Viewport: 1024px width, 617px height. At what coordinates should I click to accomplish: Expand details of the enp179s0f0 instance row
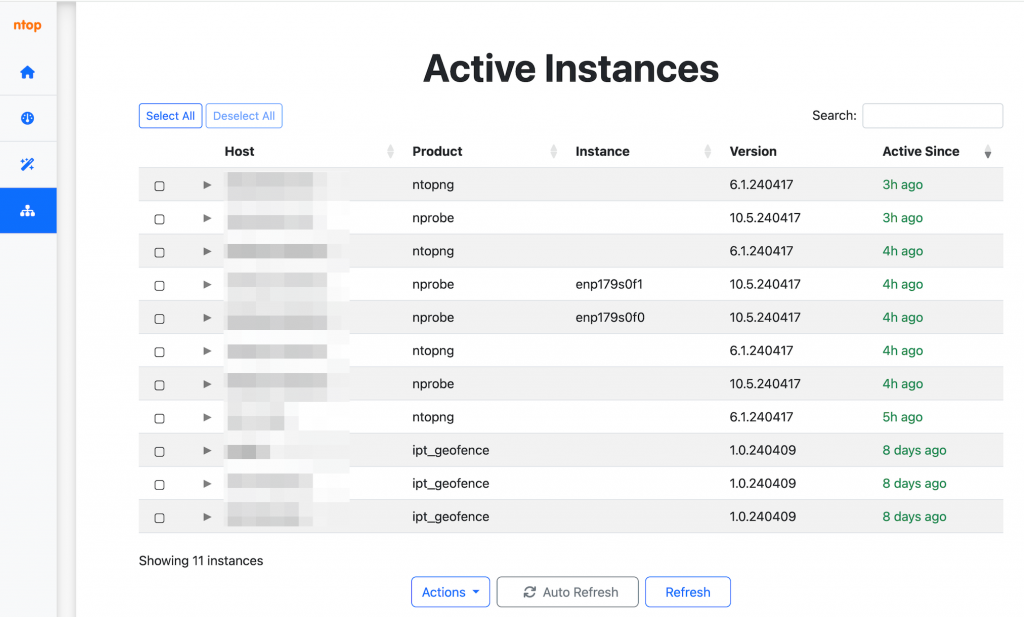point(207,318)
